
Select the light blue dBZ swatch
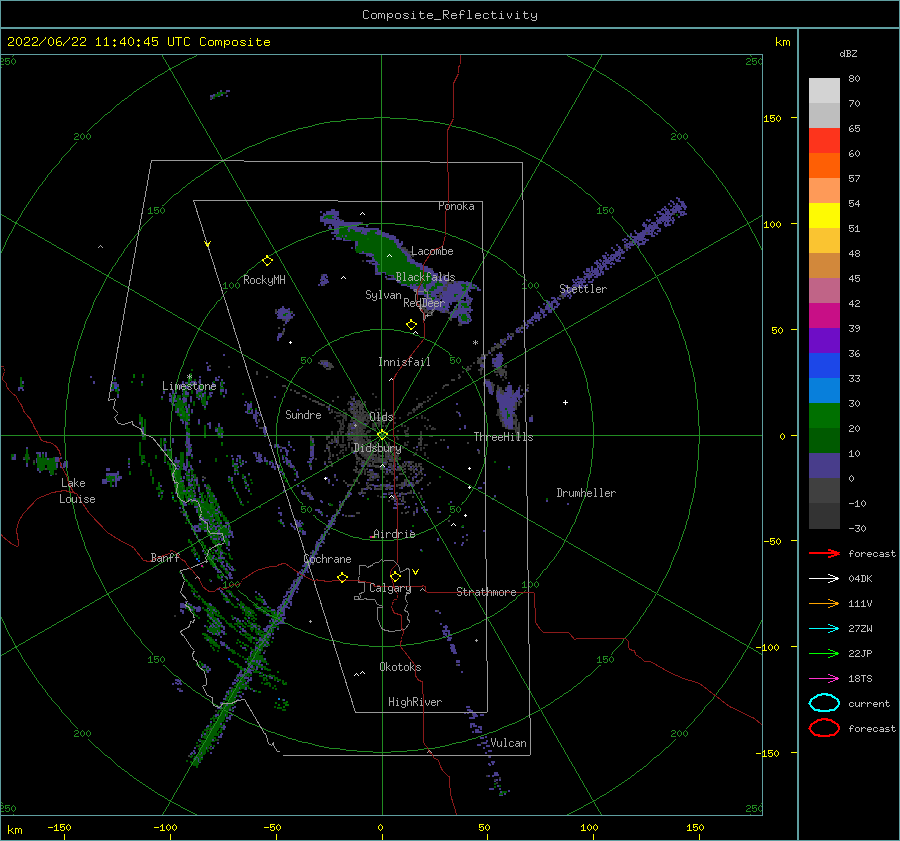point(824,390)
